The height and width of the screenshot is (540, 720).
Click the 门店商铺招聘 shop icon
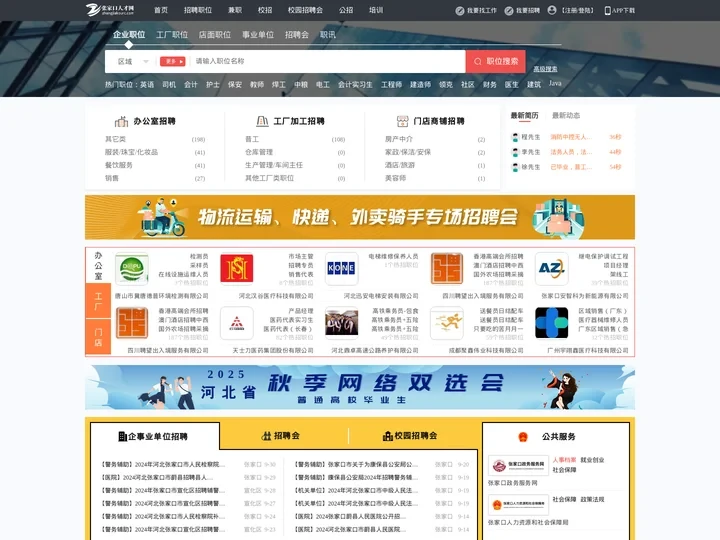coord(402,121)
